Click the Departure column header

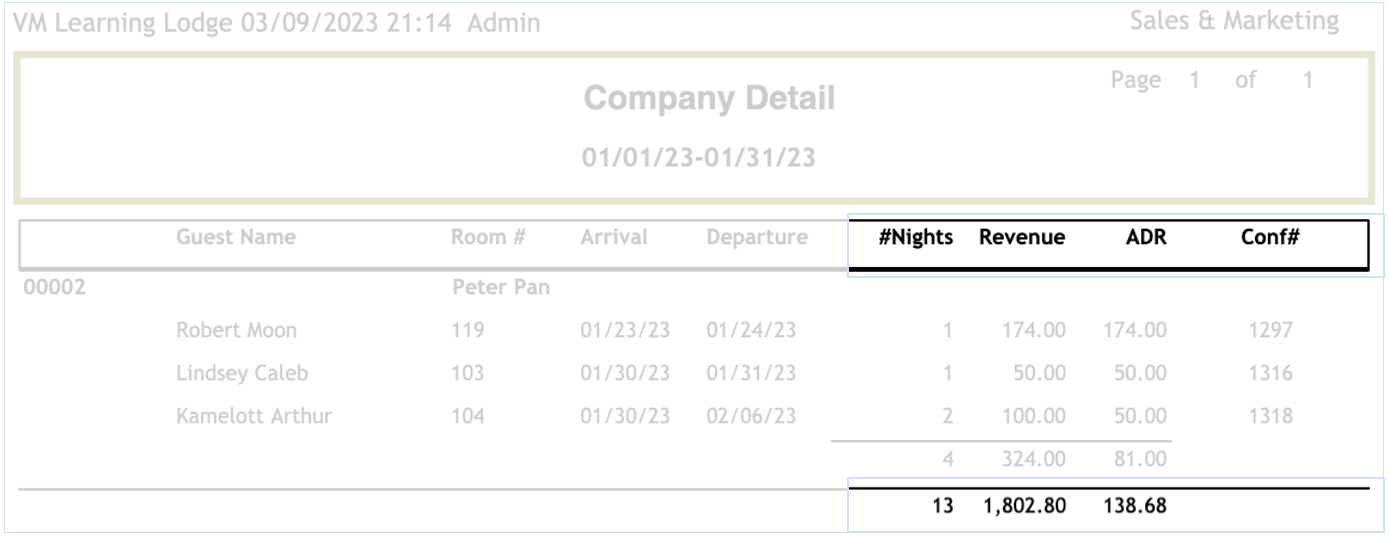[756, 238]
